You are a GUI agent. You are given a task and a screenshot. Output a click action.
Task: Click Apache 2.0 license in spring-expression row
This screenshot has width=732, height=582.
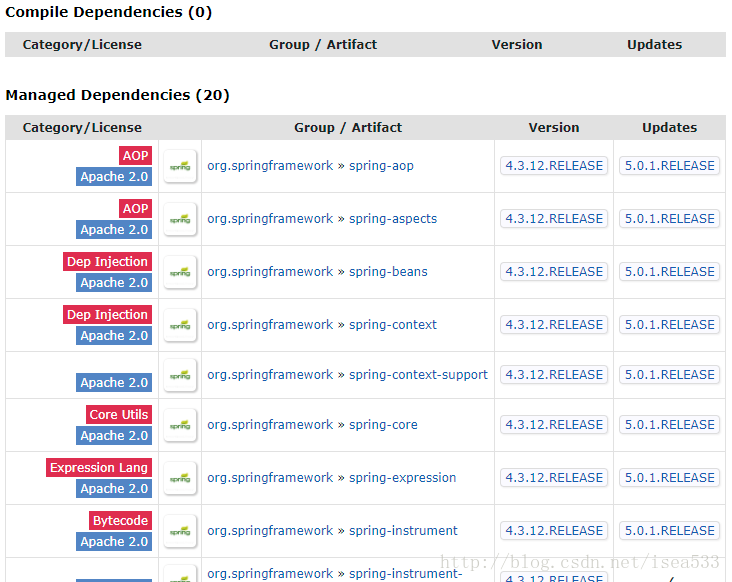pyautogui.click(x=114, y=488)
